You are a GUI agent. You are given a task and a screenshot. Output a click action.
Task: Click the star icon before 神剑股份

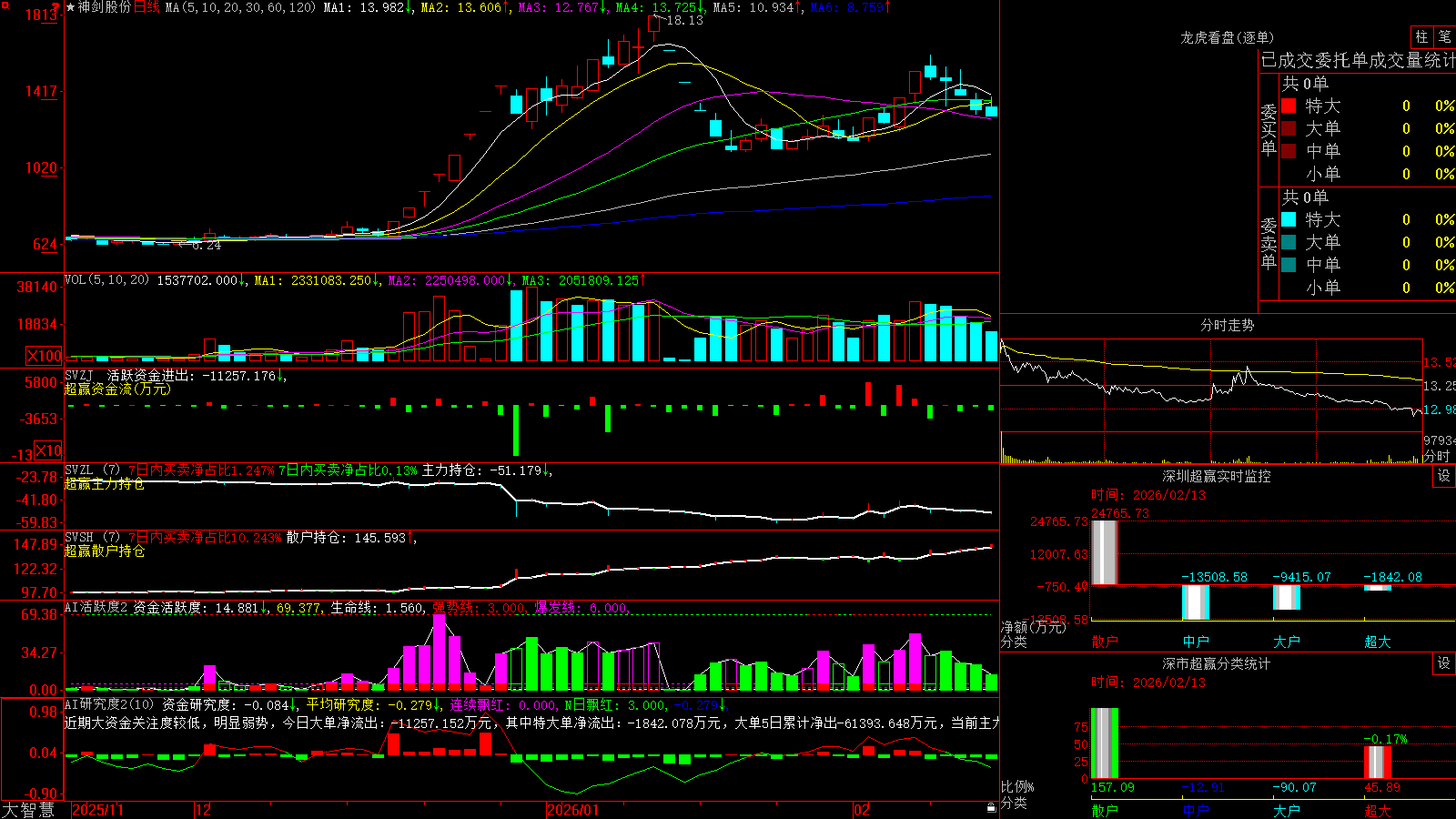click(x=71, y=7)
